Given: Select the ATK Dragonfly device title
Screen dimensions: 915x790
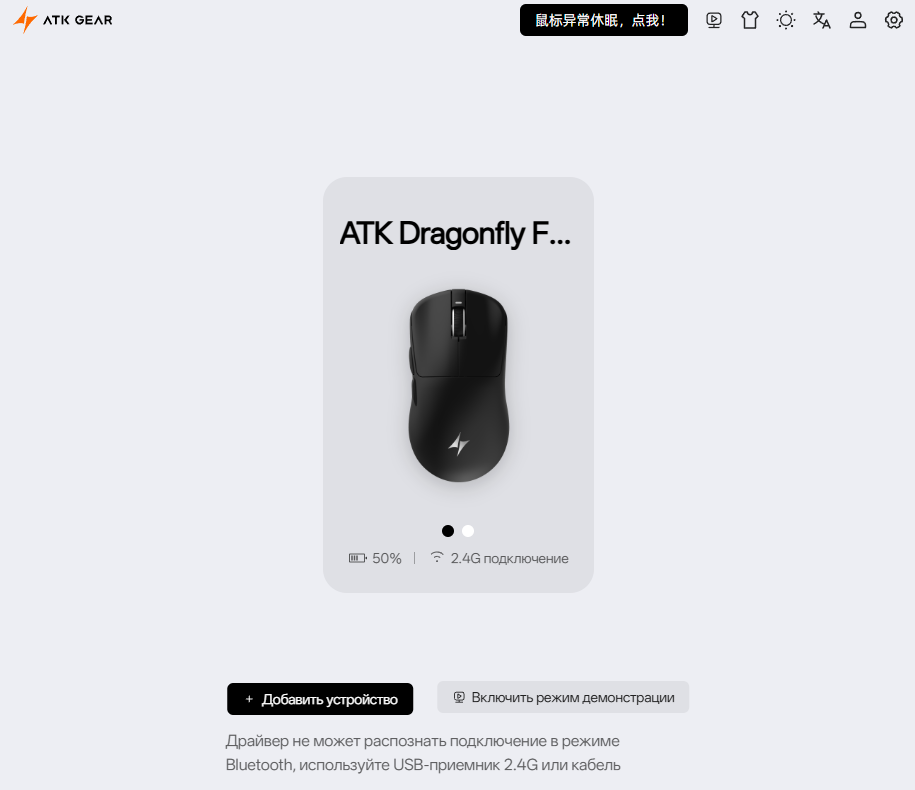Looking at the screenshot, I should click(x=455, y=234).
